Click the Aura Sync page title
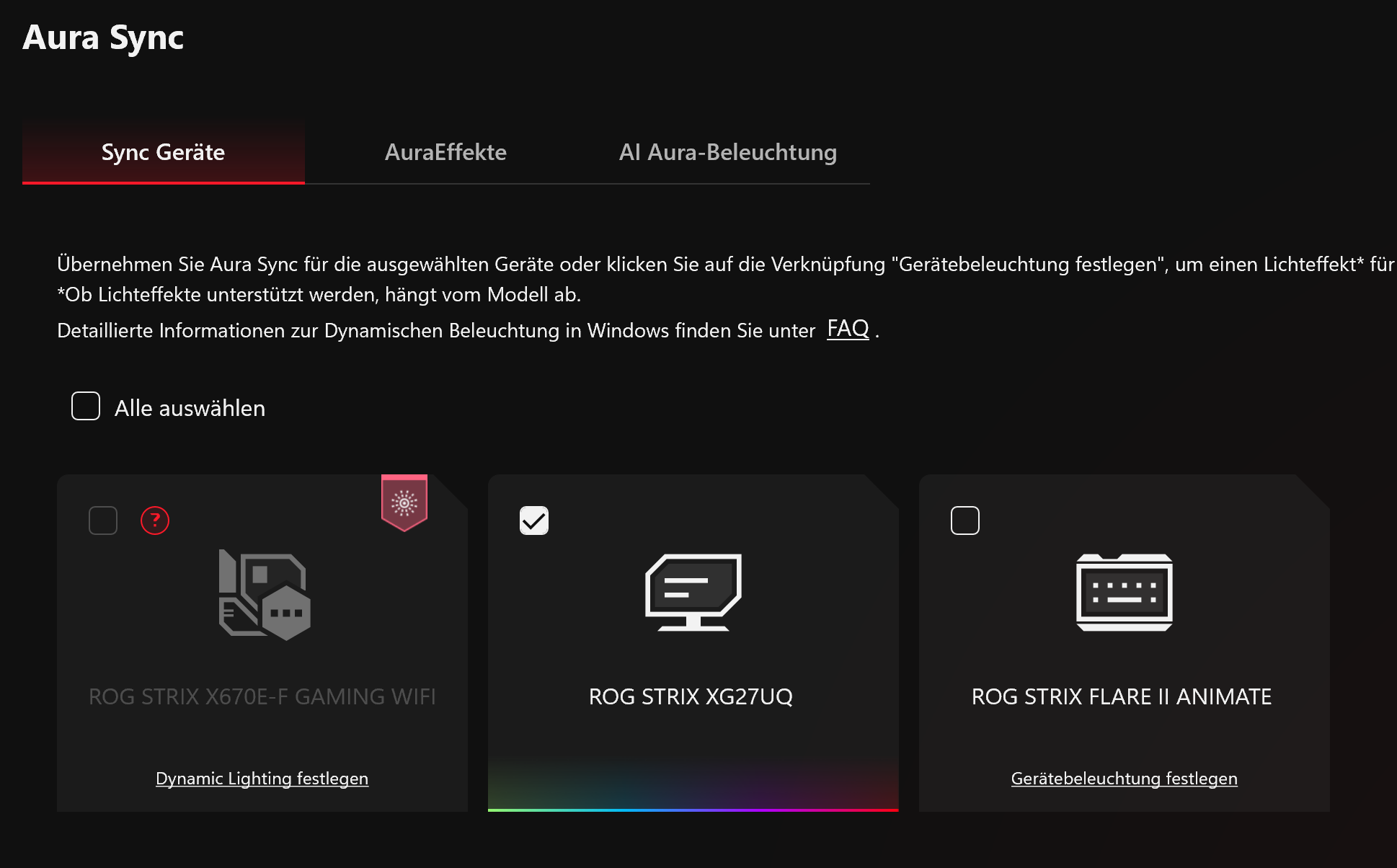1397x868 pixels. pos(103,37)
